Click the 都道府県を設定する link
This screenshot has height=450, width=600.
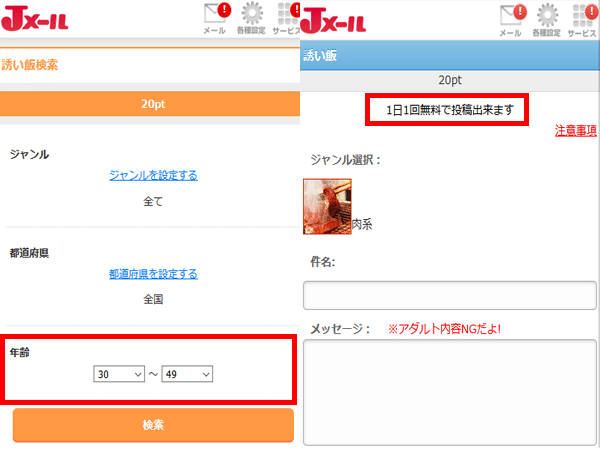point(153,273)
